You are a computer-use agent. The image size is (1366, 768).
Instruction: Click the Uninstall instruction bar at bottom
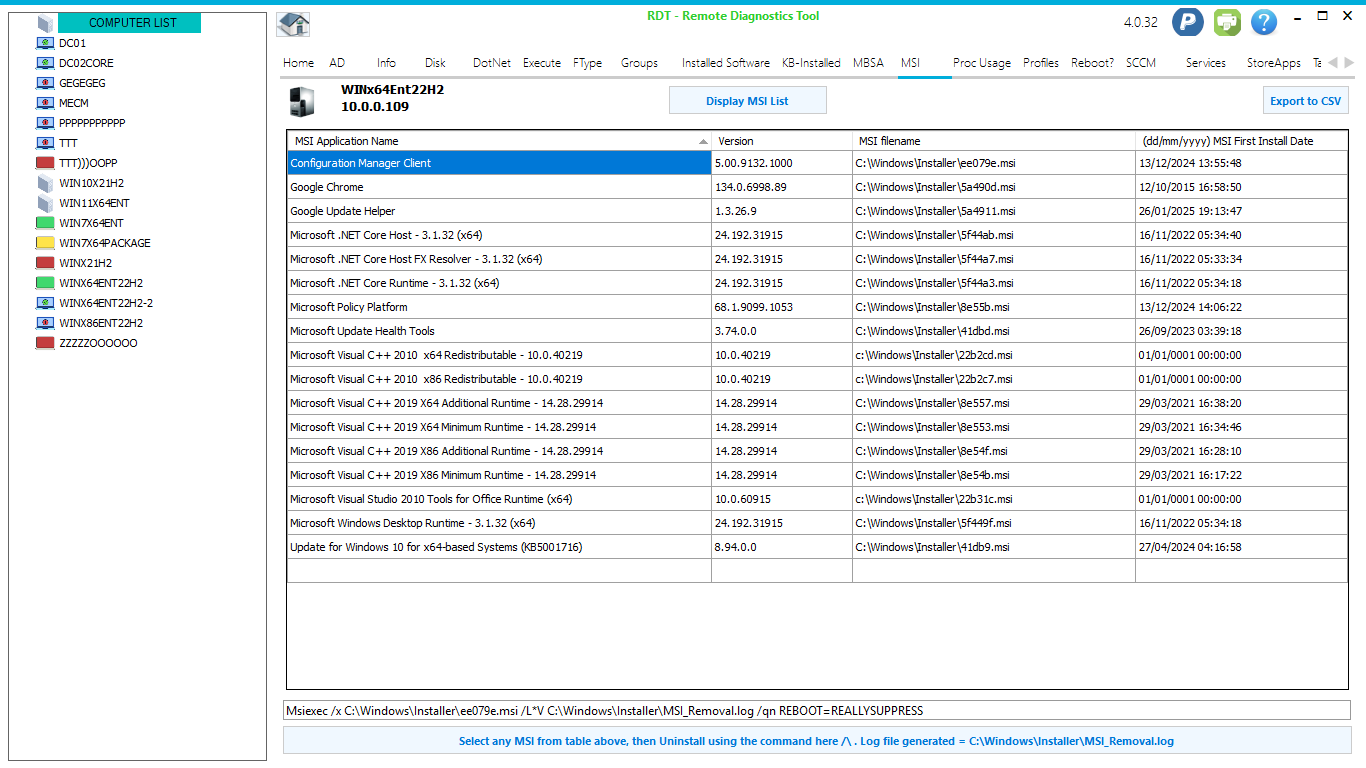pos(816,741)
